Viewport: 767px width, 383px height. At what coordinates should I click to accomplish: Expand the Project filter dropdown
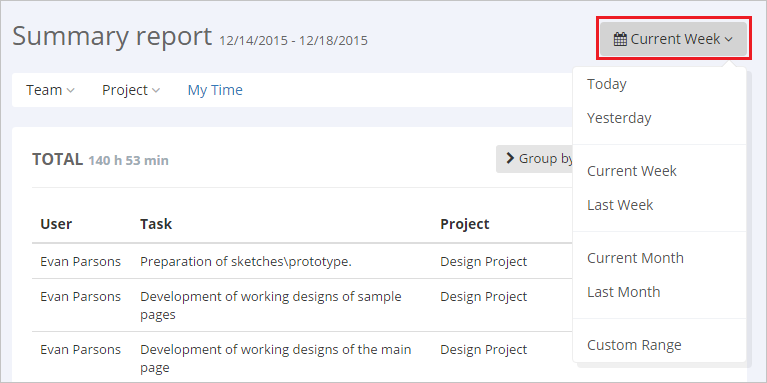[131, 90]
